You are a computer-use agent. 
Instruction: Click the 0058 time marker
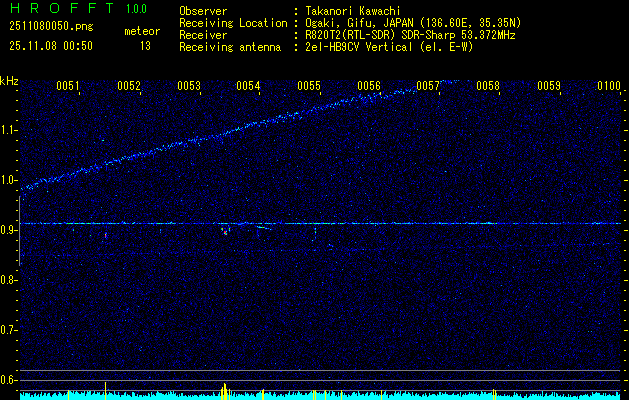coord(488,86)
